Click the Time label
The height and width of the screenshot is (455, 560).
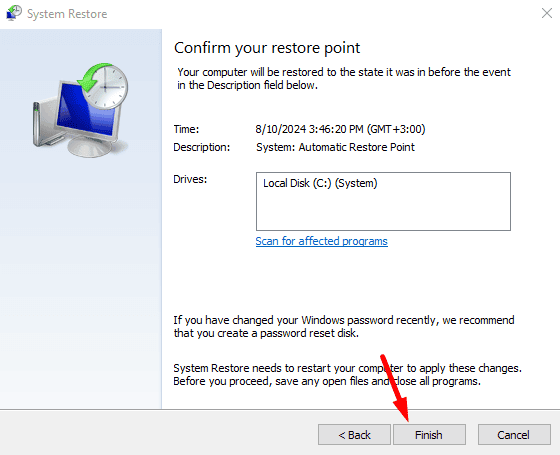pos(186,129)
